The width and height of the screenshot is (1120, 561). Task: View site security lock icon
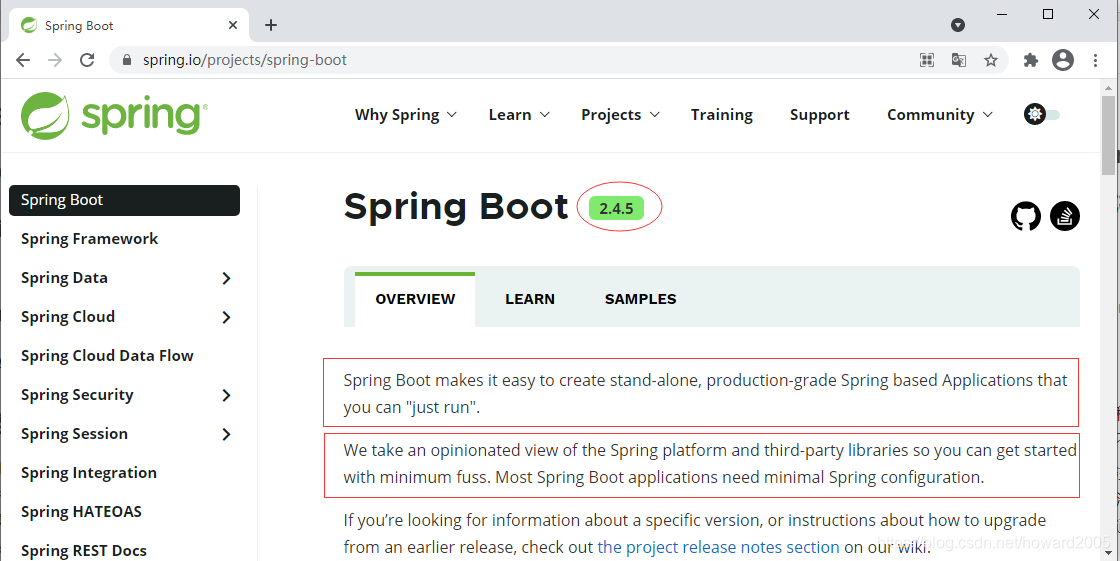[127, 60]
